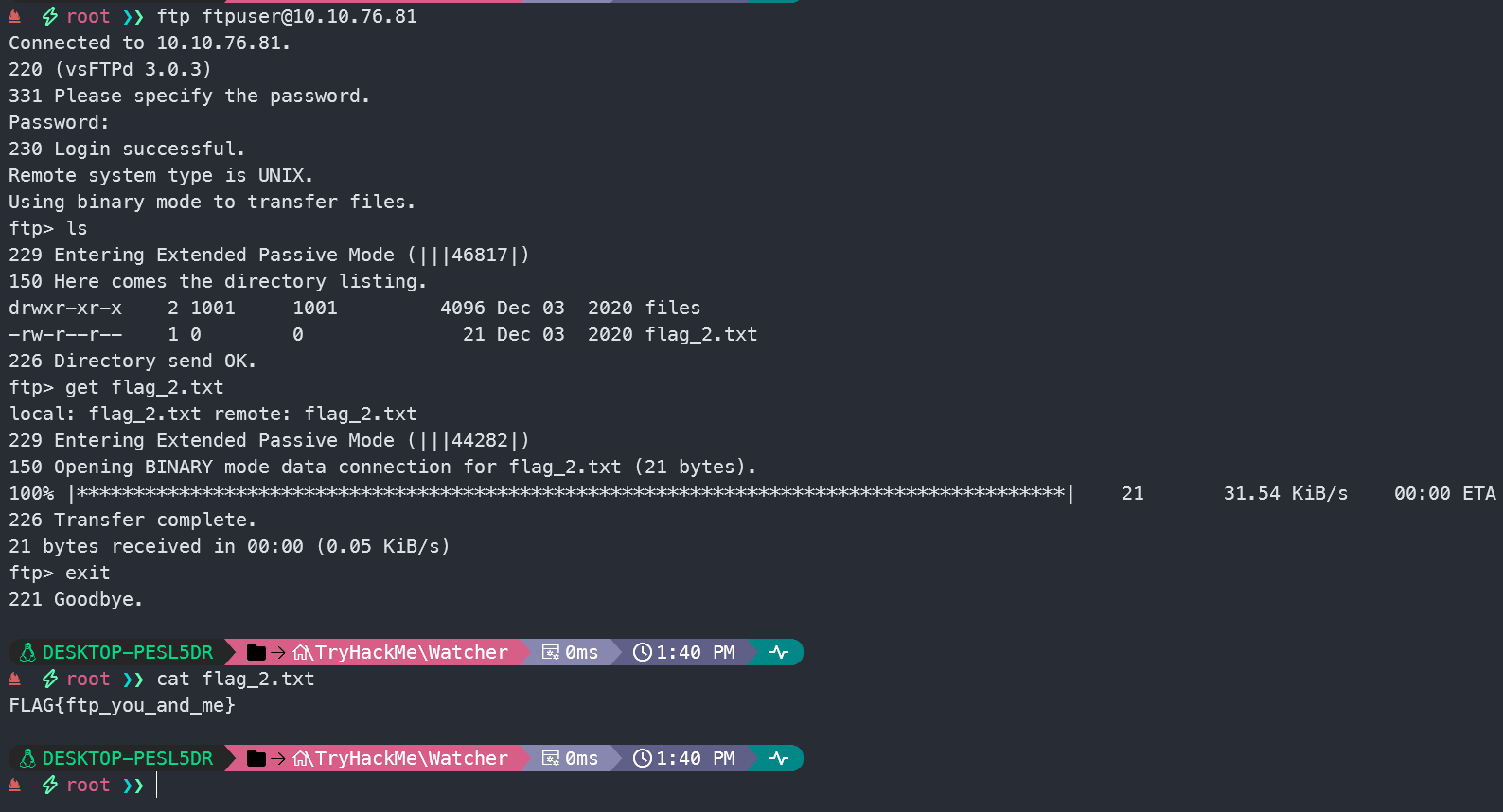Click the double chevron before 'cat flag_2.txt'
This screenshot has height=812, width=1503.
pyautogui.click(x=133, y=679)
